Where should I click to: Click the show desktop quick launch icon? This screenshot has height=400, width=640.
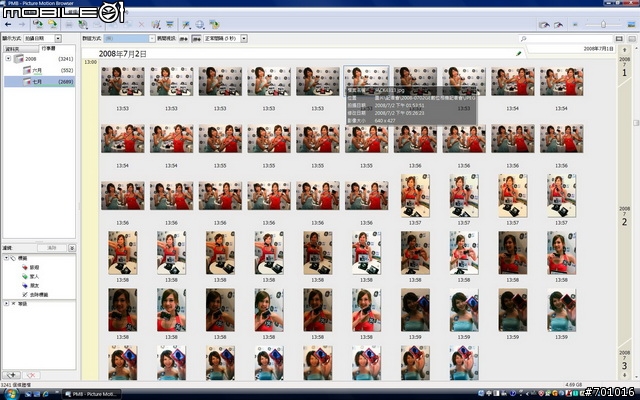[x=28, y=394]
